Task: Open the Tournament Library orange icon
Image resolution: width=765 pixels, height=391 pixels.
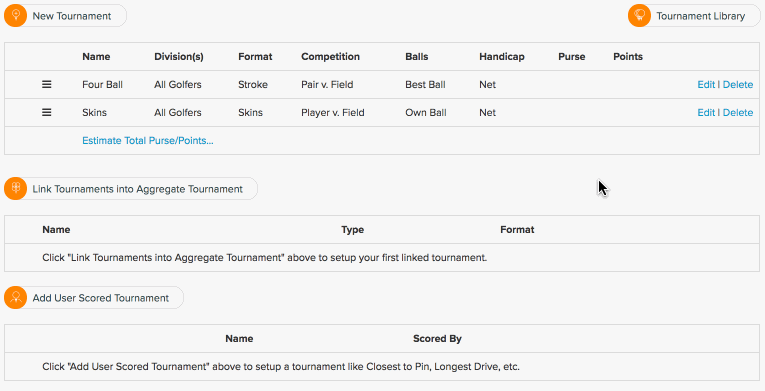Action: click(640, 16)
